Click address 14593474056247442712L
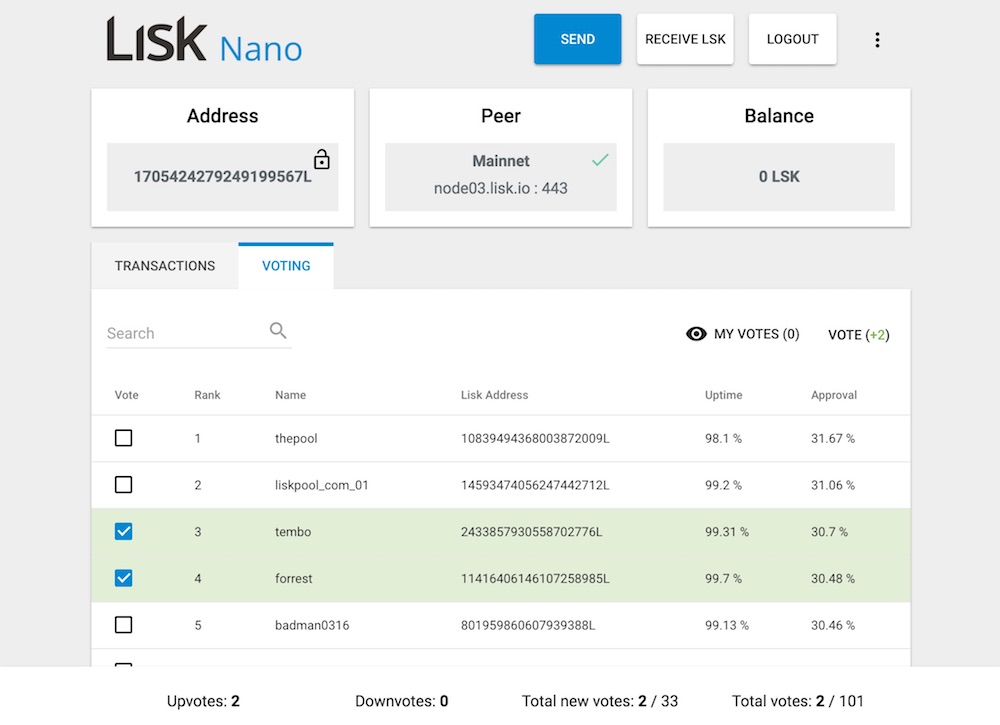 534,485
